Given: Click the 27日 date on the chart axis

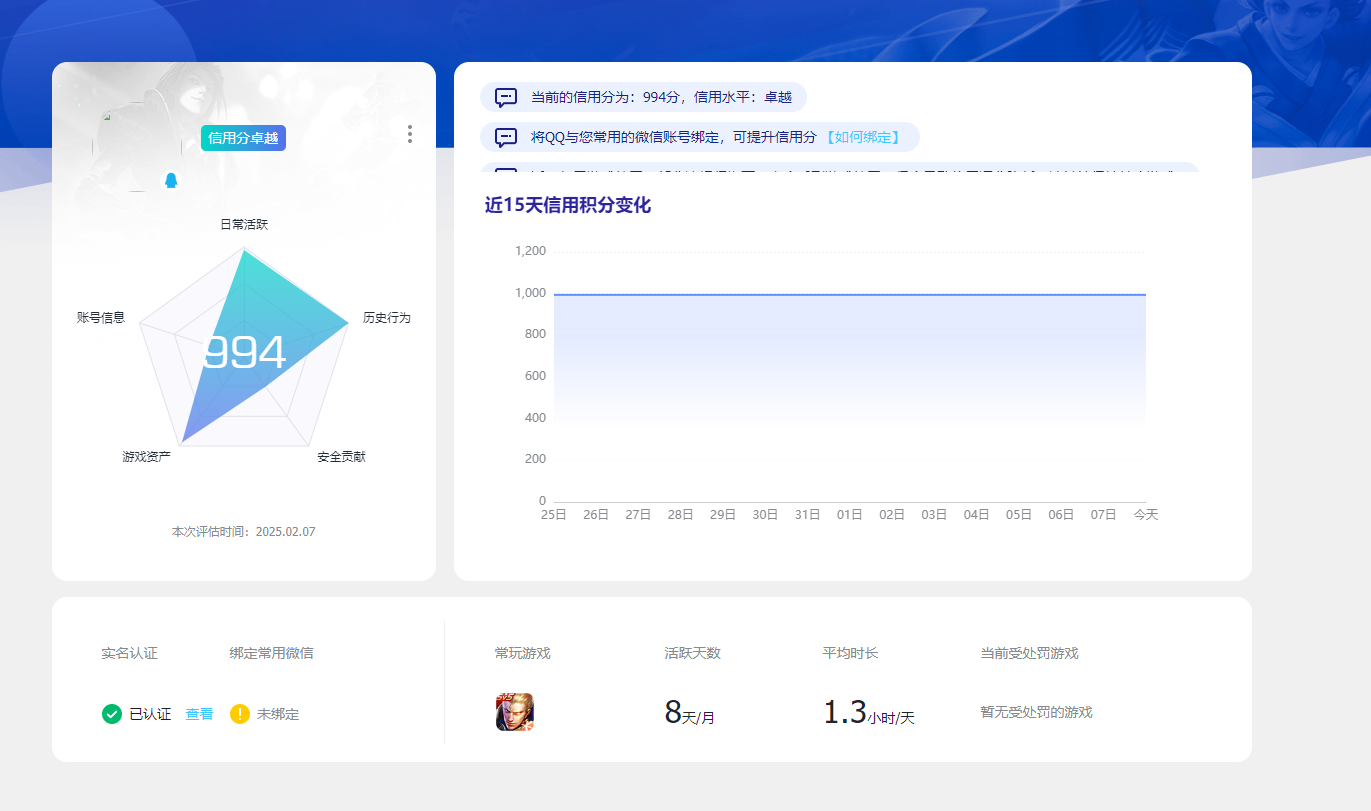Looking at the screenshot, I should click(638, 514).
